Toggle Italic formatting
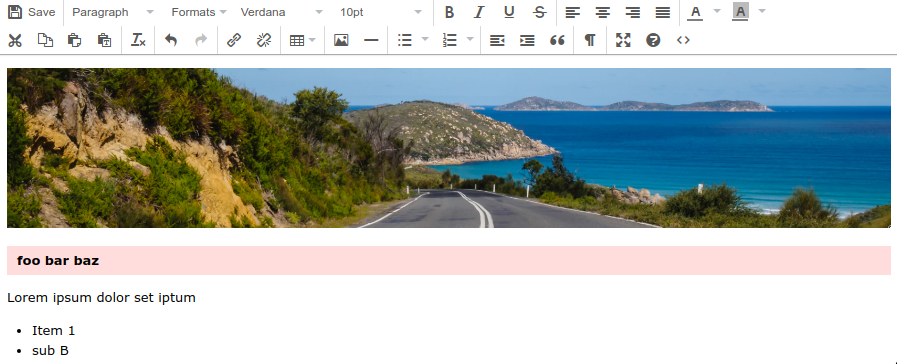The image size is (897, 364). point(479,12)
